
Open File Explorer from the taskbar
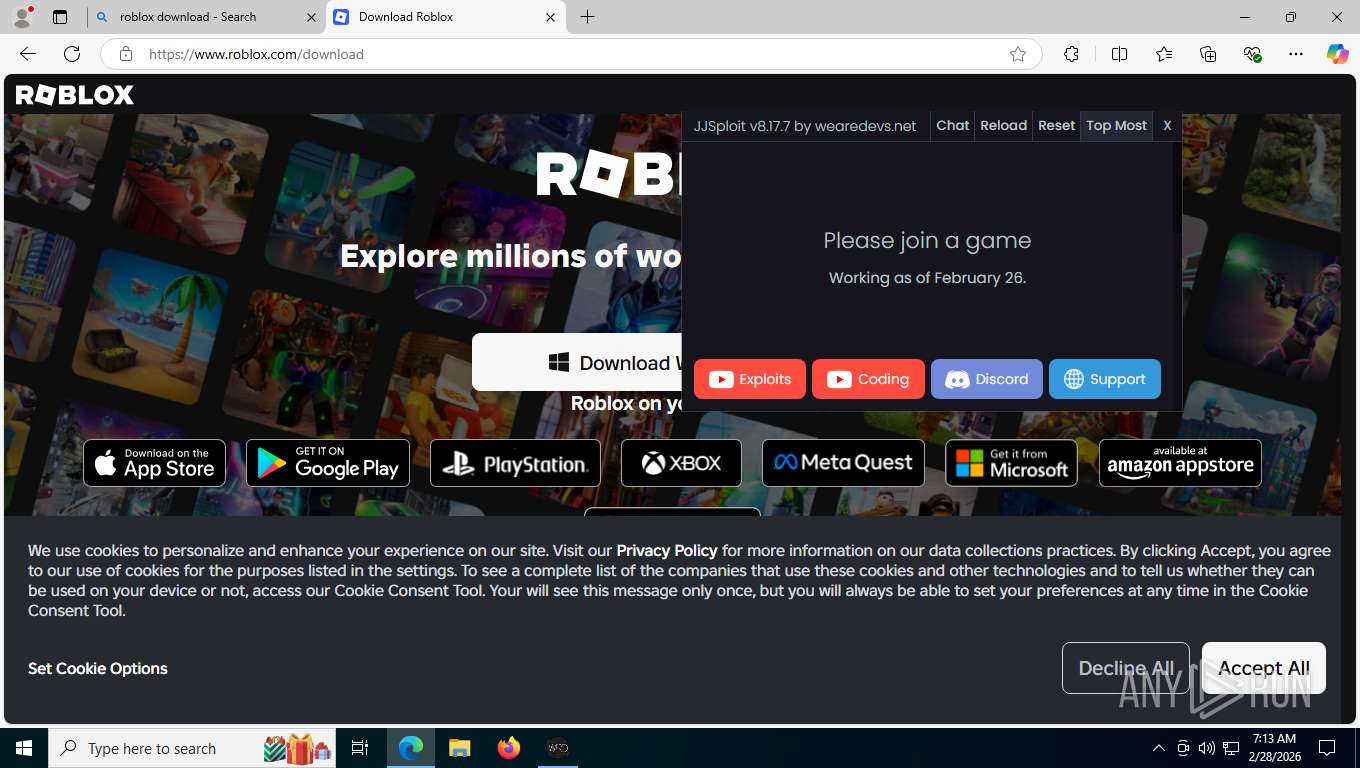click(x=459, y=748)
